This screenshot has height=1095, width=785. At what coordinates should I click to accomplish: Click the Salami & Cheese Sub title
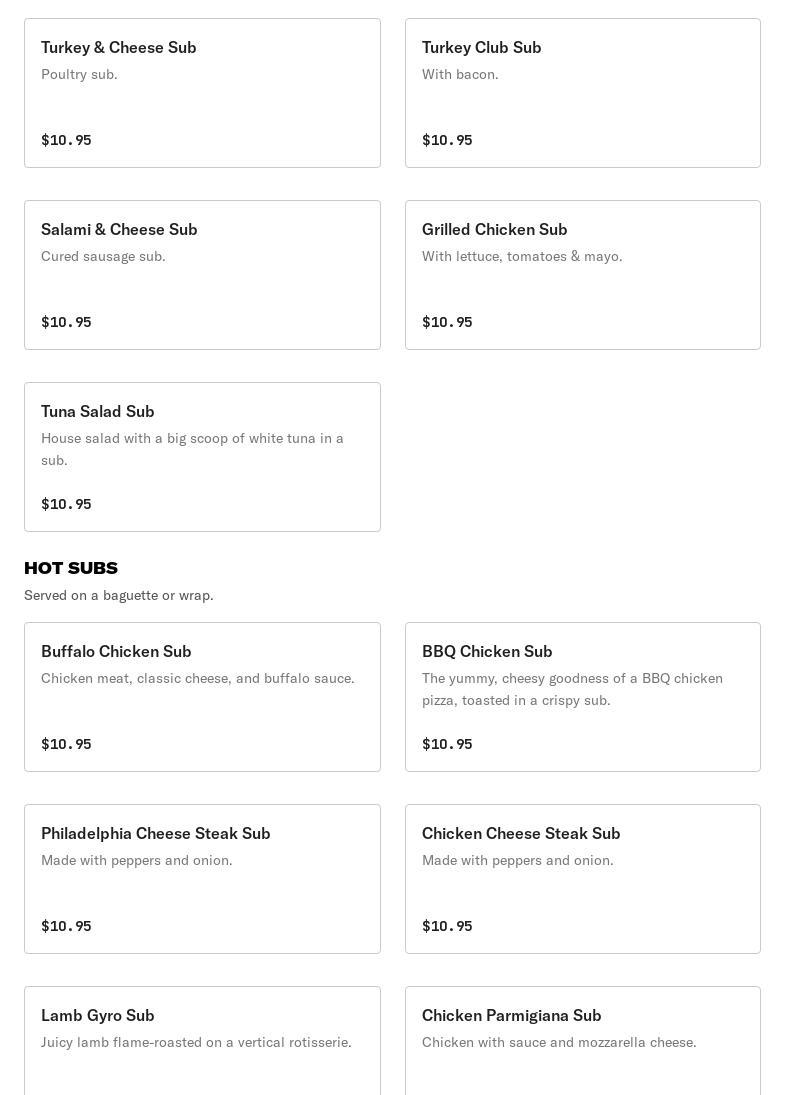point(119,229)
